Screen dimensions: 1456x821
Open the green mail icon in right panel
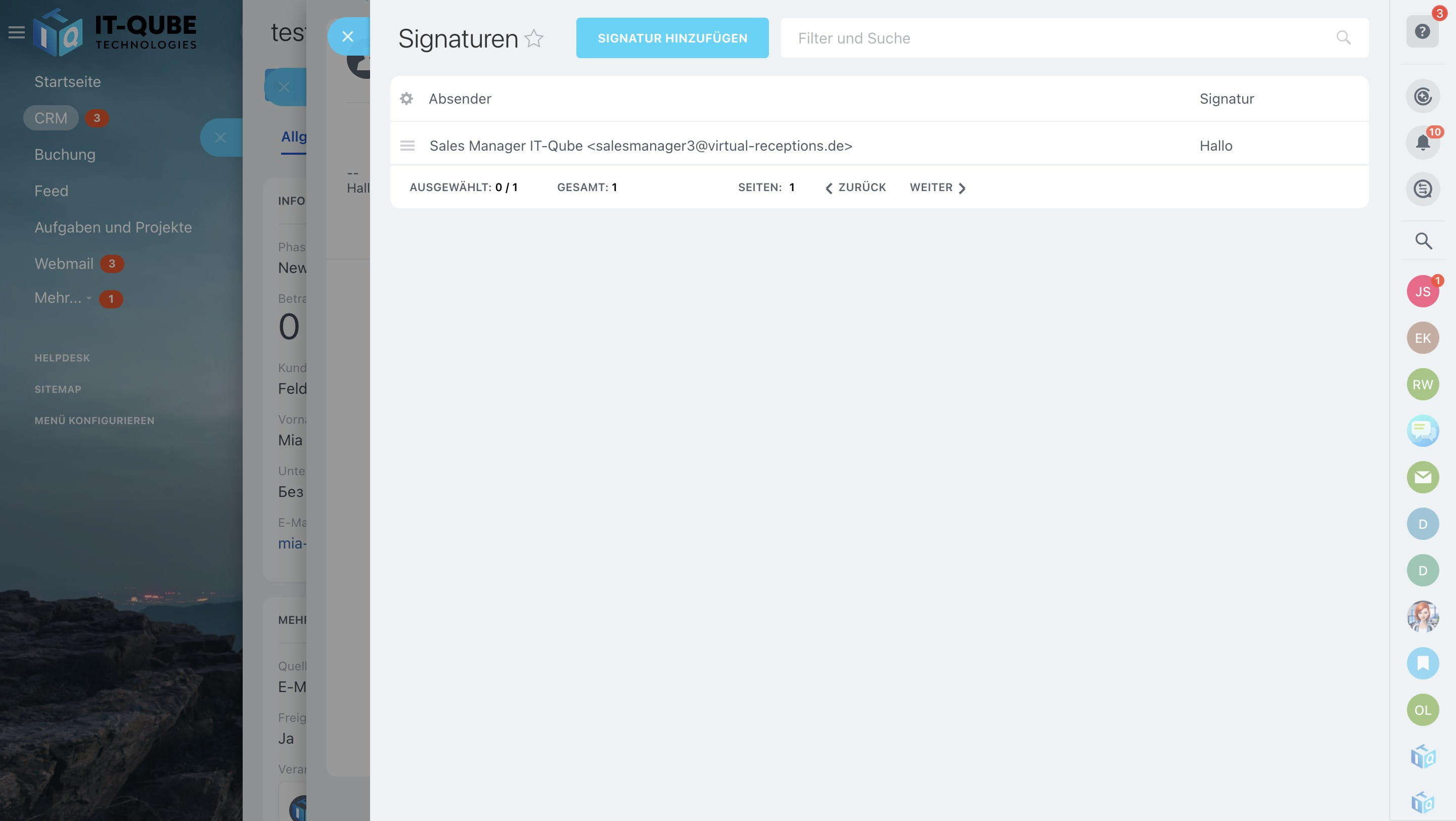[1422, 477]
